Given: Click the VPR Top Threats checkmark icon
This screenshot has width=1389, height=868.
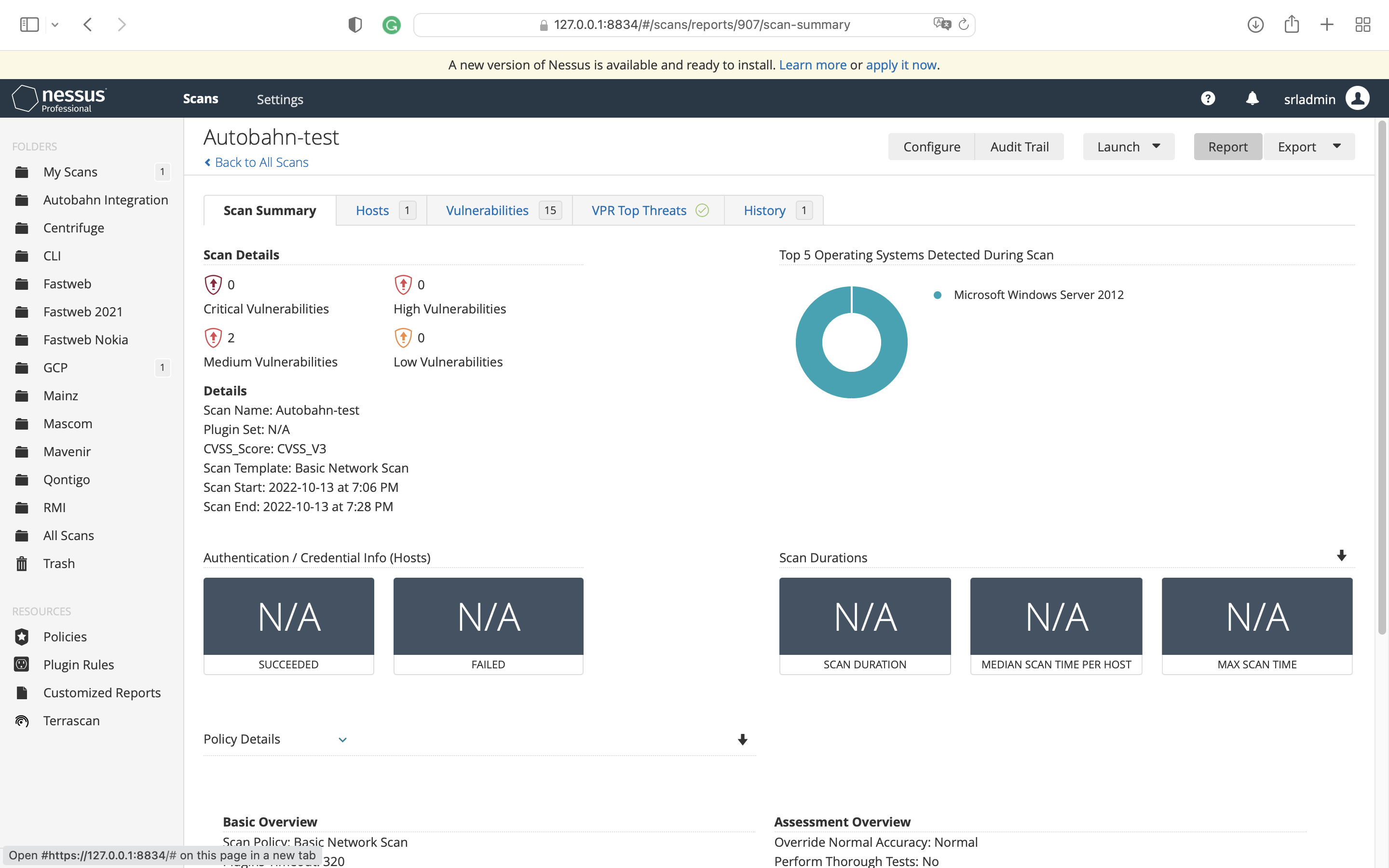Looking at the screenshot, I should click(x=702, y=210).
